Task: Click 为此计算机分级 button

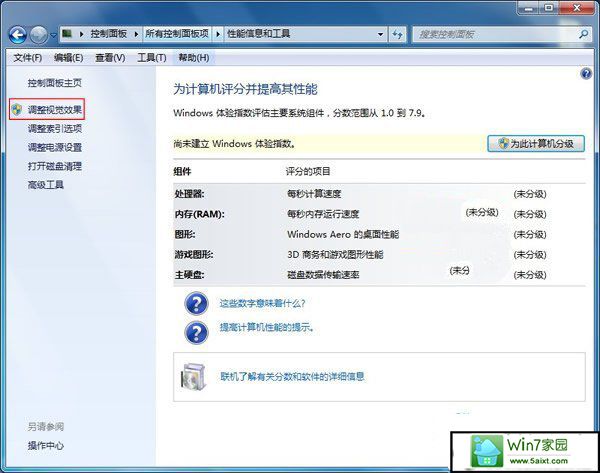Action: pyautogui.click(x=536, y=144)
